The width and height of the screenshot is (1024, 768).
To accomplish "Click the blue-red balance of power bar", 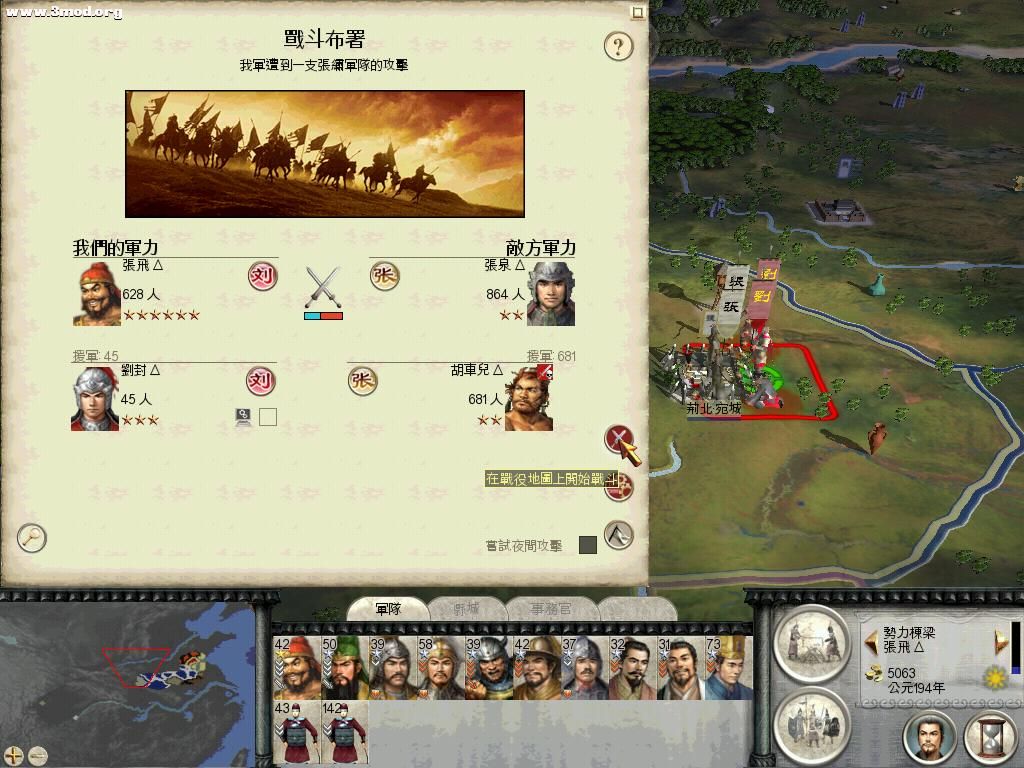I will point(323,316).
